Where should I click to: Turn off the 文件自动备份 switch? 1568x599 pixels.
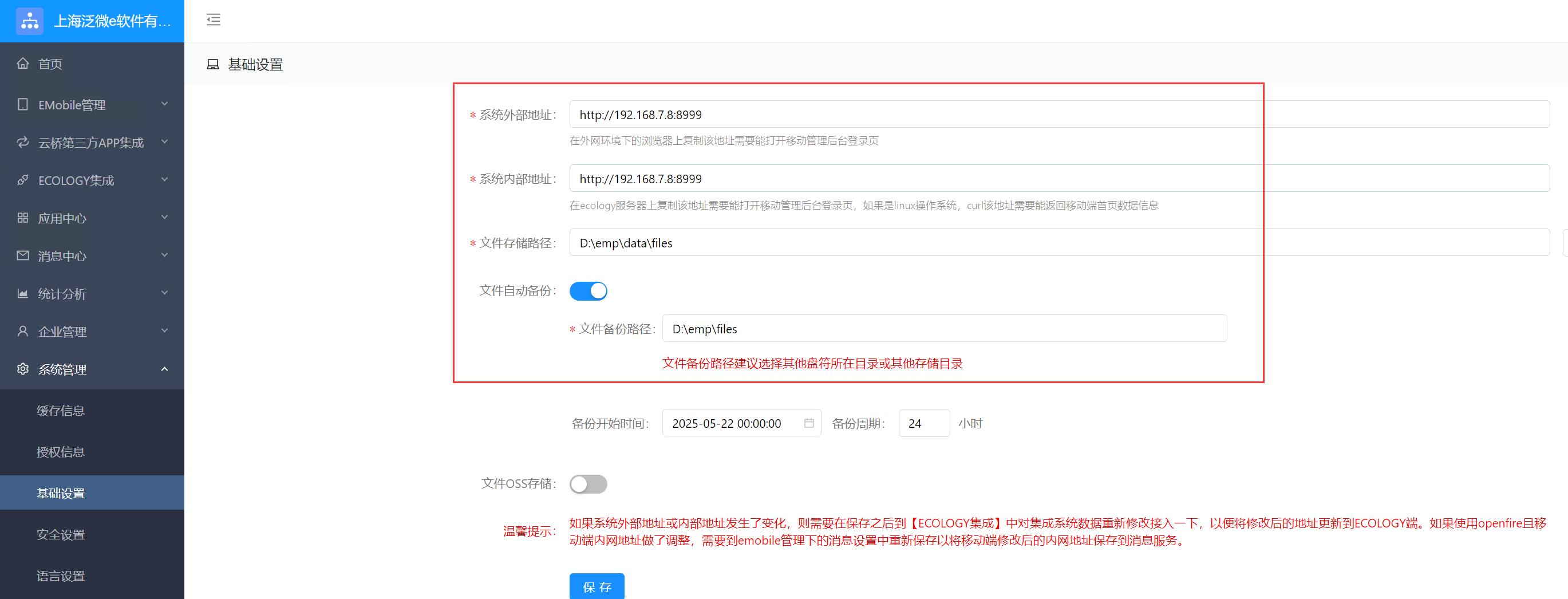pos(589,291)
